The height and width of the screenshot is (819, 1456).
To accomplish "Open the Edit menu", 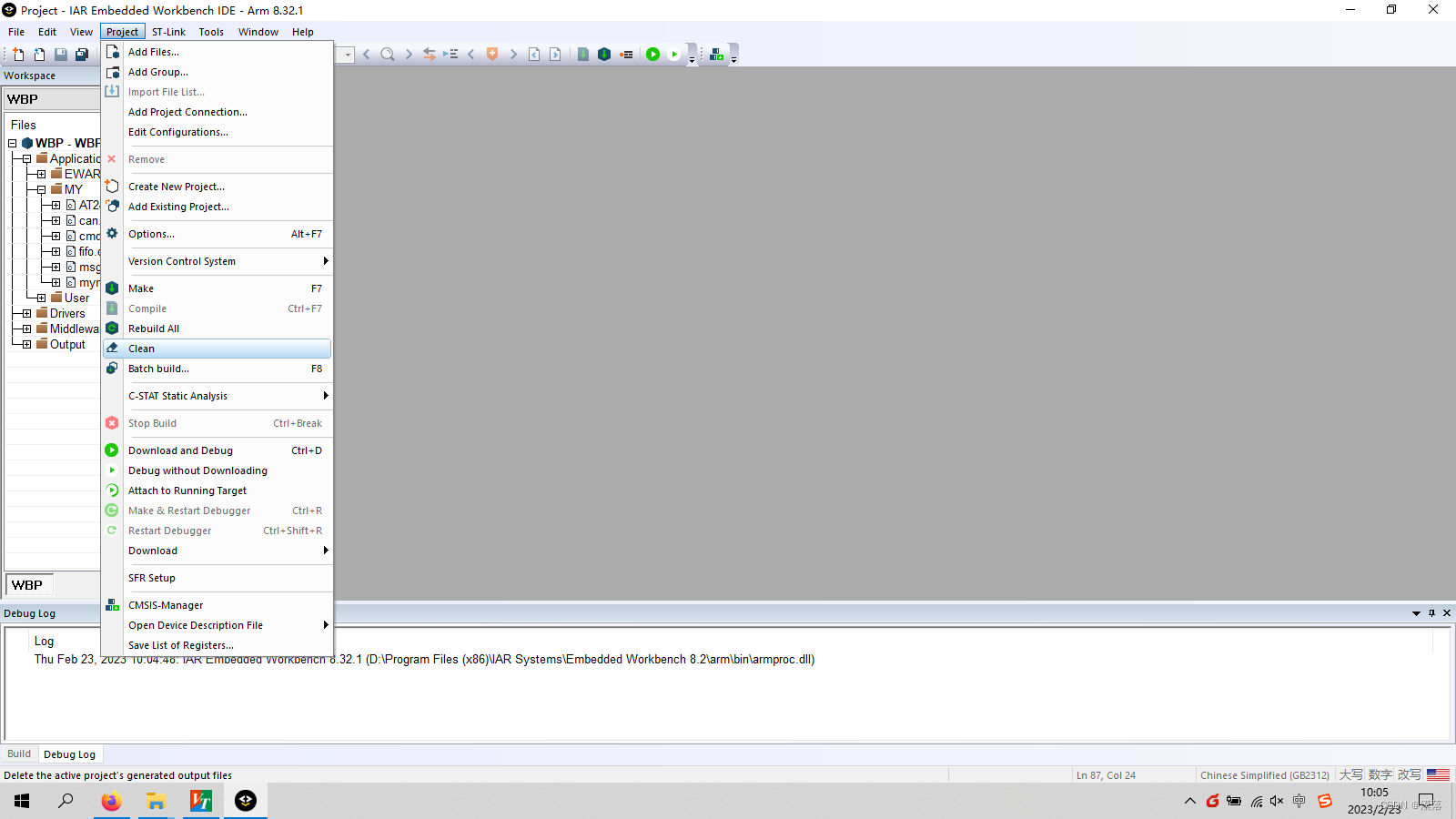I will pos(47,32).
